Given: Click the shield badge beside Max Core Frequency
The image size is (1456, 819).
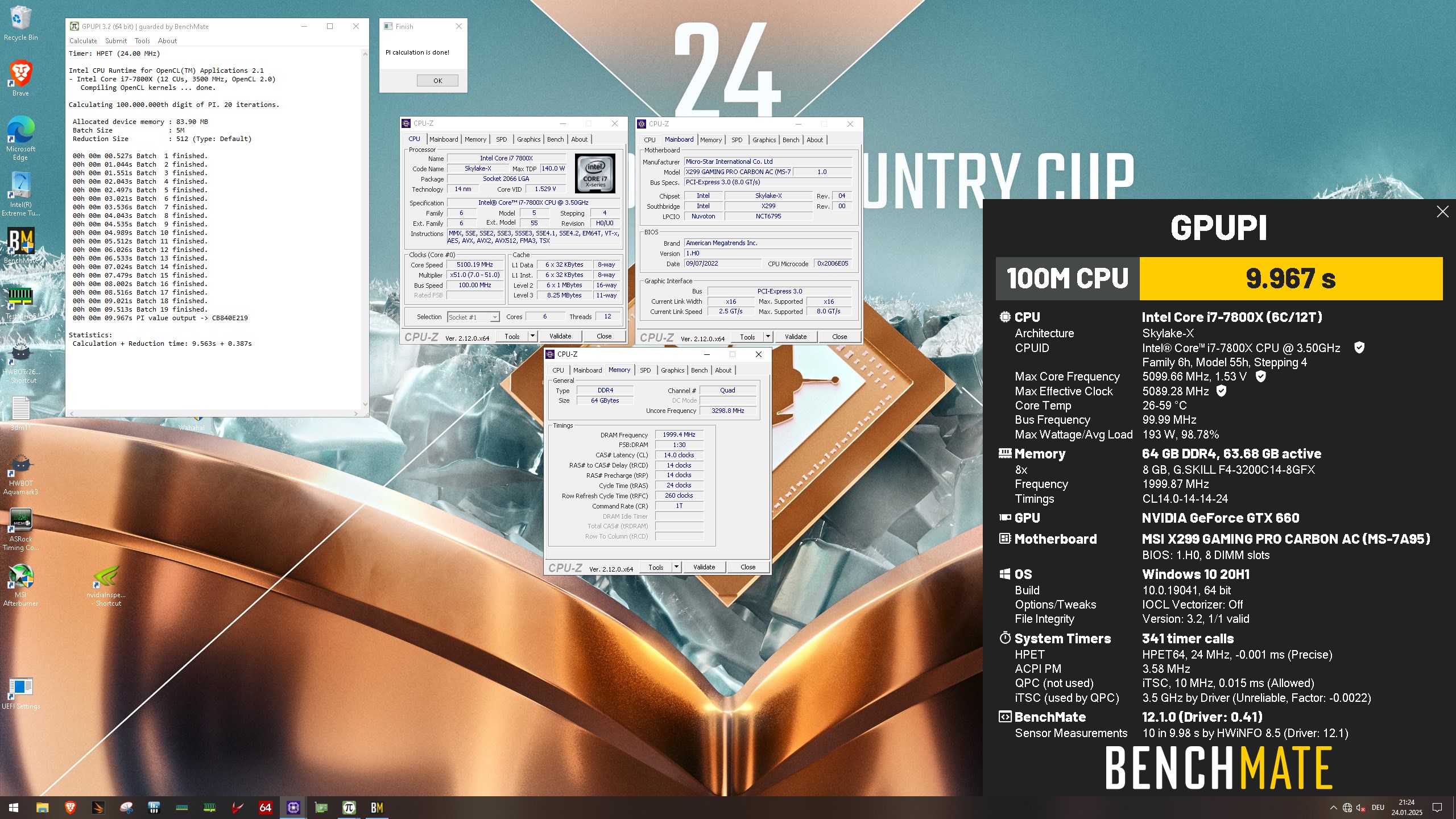Looking at the screenshot, I should click(1260, 376).
